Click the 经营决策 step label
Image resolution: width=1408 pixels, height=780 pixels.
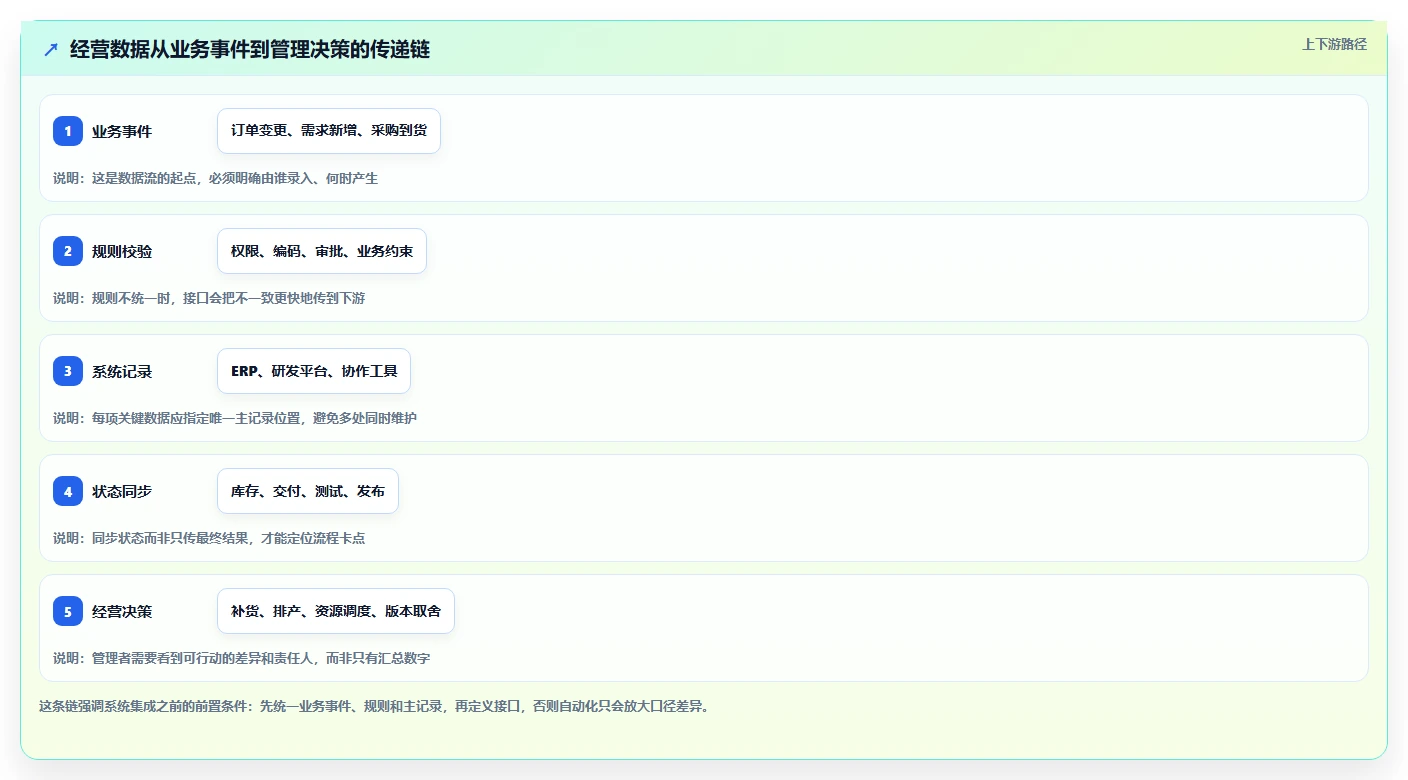[x=122, y=611]
